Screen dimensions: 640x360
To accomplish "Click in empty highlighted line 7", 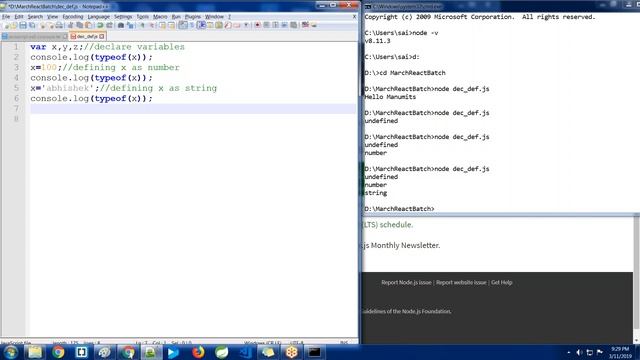I will click(x=193, y=109).
